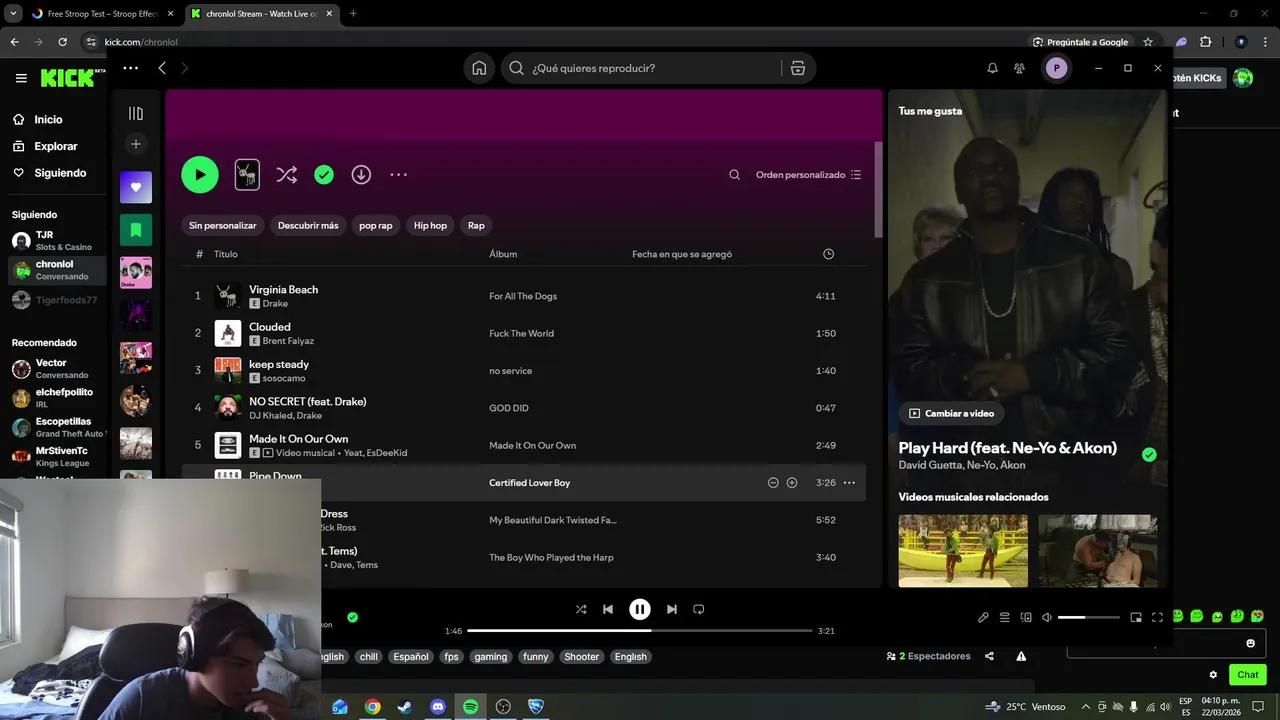Image resolution: width=1280 pixels, height=720 pixels.
Task: Open the Kick hamburger menu
Action: (x=21, y=78)
